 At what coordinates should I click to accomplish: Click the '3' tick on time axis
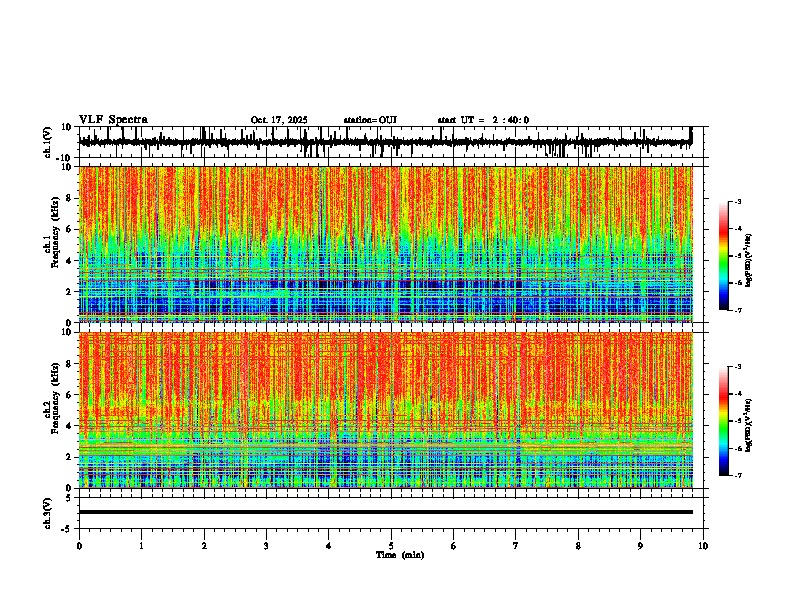[x=266, y=546]
